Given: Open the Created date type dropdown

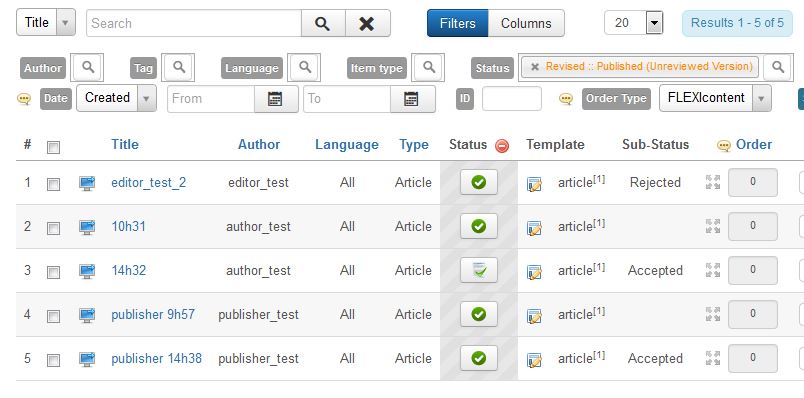Looking at the screenshot, I should (x=116, y=98).
